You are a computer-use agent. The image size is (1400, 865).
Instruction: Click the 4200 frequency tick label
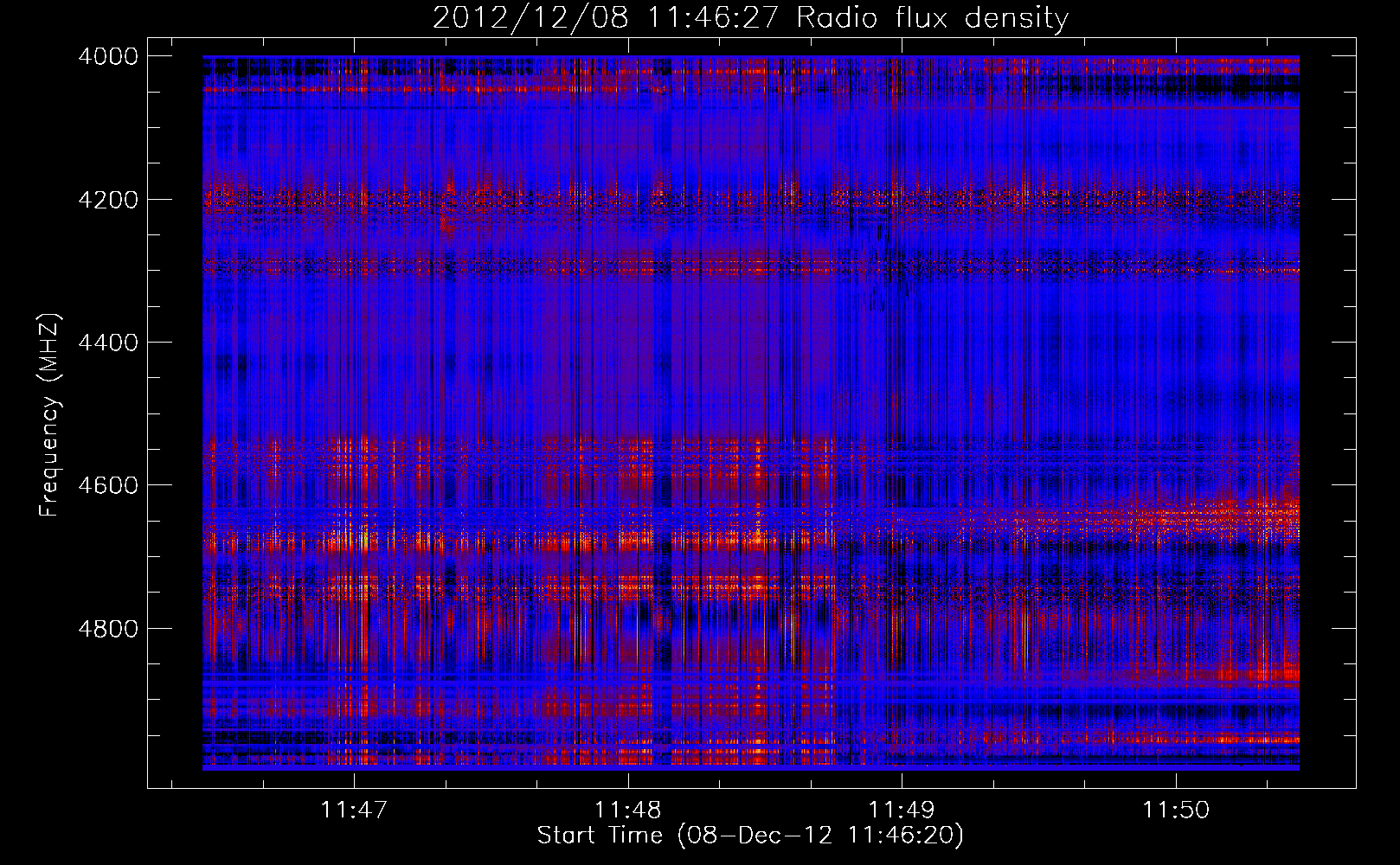tap(108, 200)
